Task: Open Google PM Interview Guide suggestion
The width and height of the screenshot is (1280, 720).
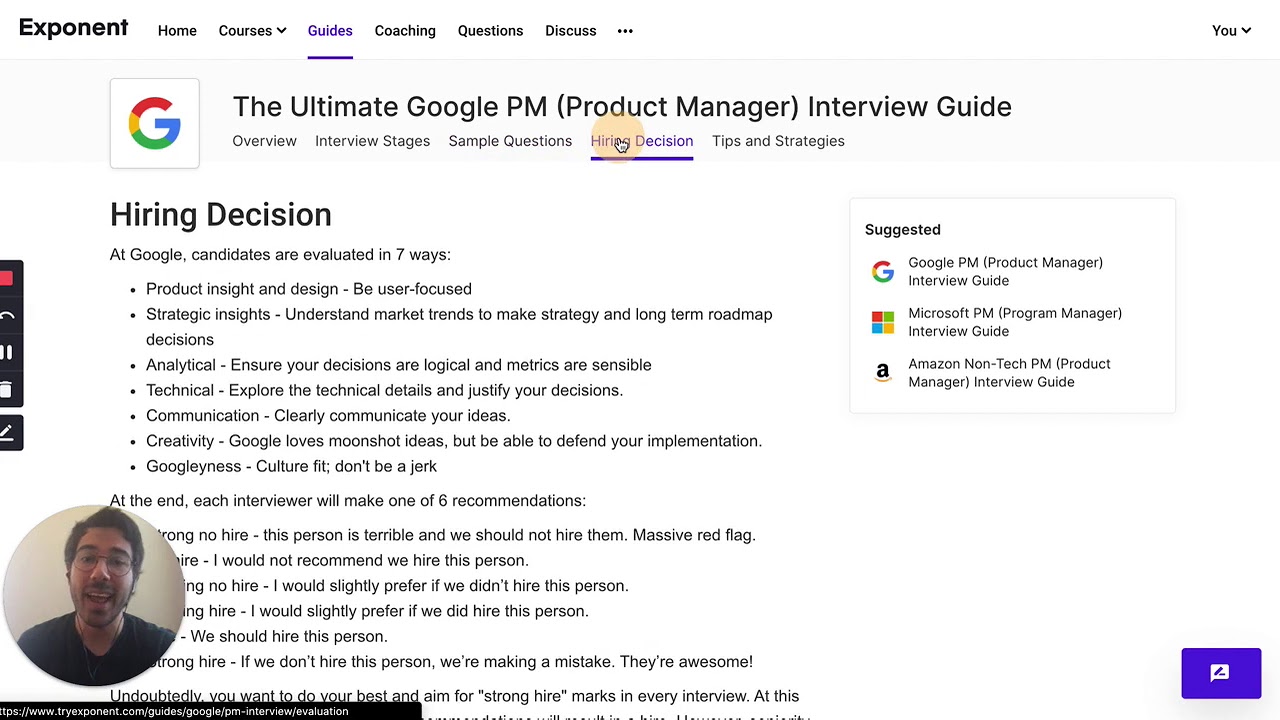Action: [x=1005, y=272]
